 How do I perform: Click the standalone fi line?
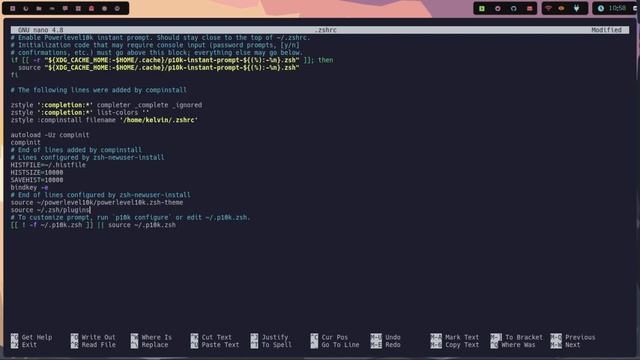pos(14,75)
